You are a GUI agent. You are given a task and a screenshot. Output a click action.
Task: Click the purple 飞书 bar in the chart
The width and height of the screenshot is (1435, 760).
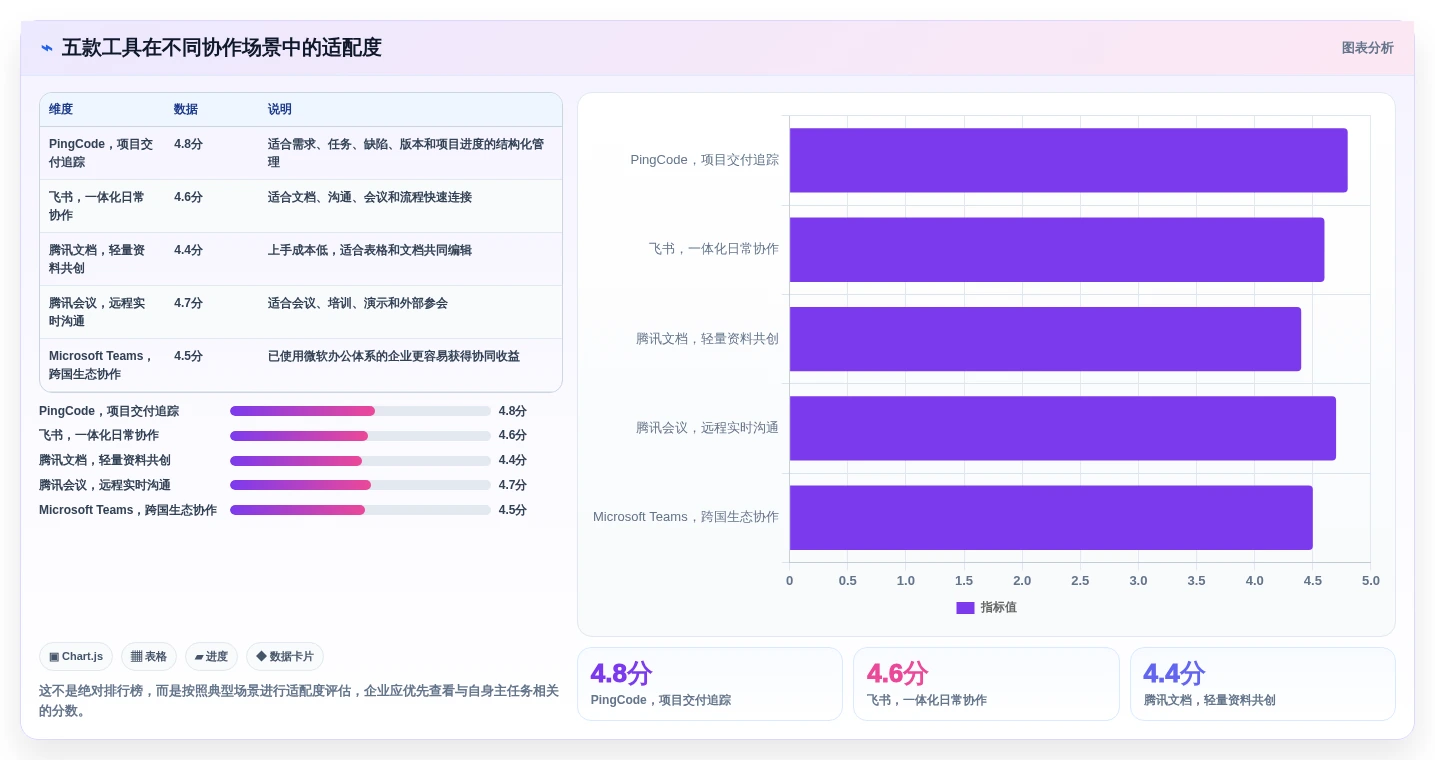click(1057, 249)
